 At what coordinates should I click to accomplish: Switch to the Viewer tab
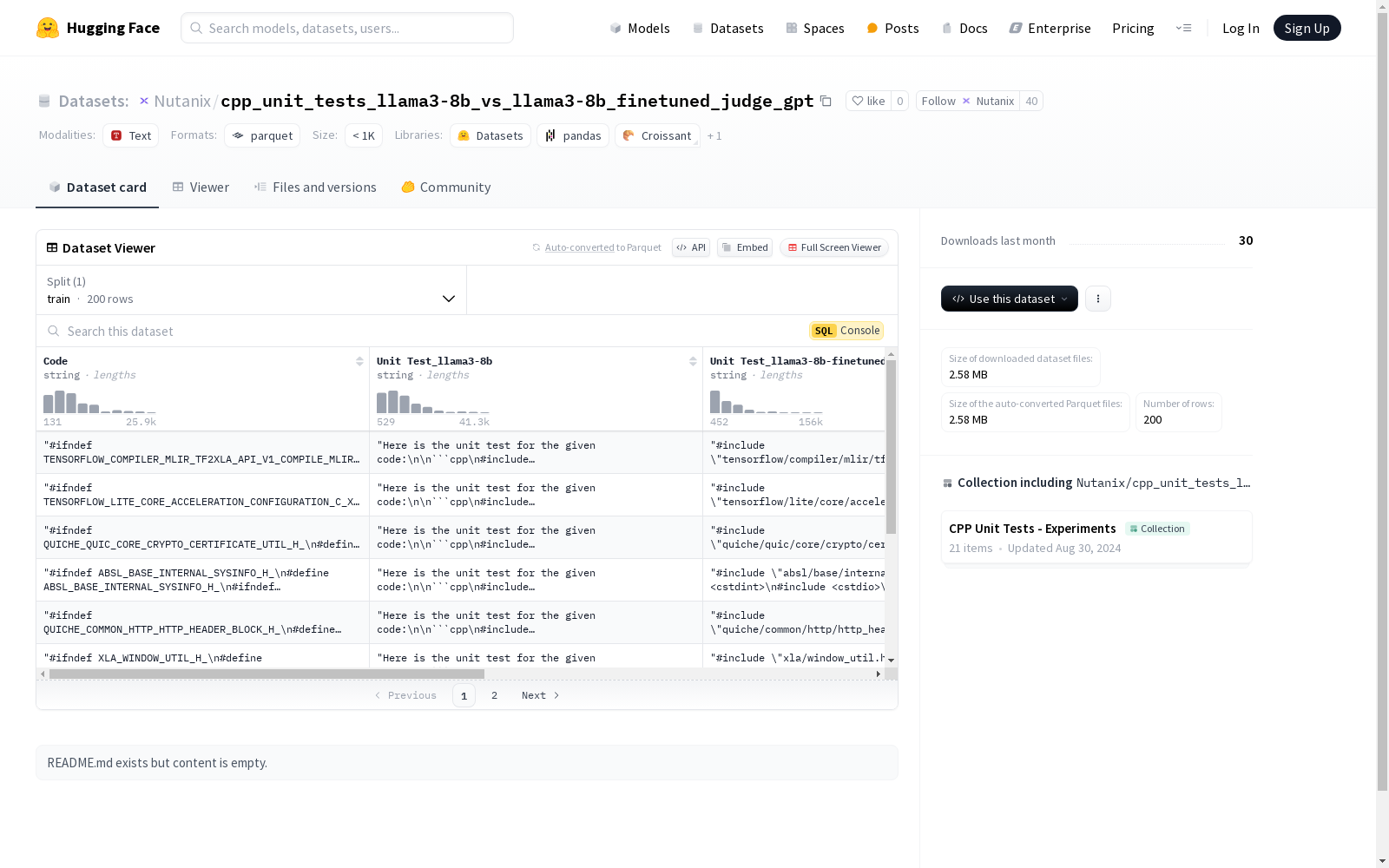(201, 187)
